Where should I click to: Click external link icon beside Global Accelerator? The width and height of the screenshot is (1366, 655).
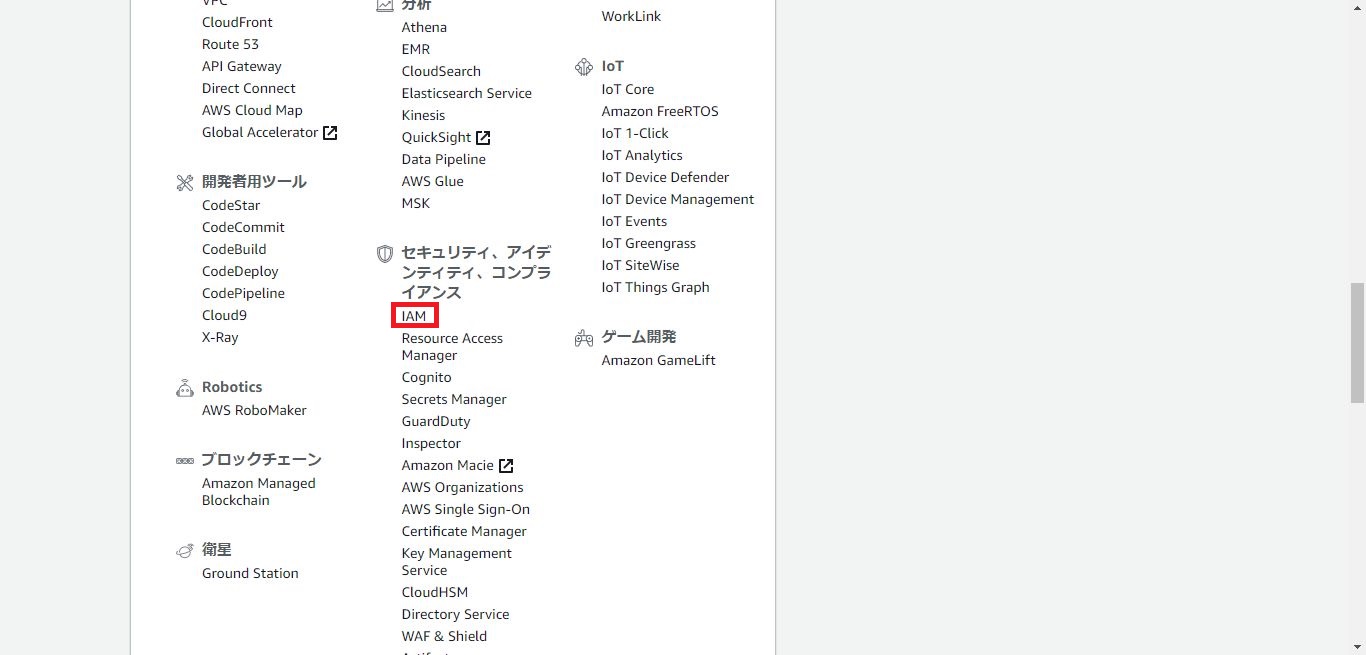330,133
